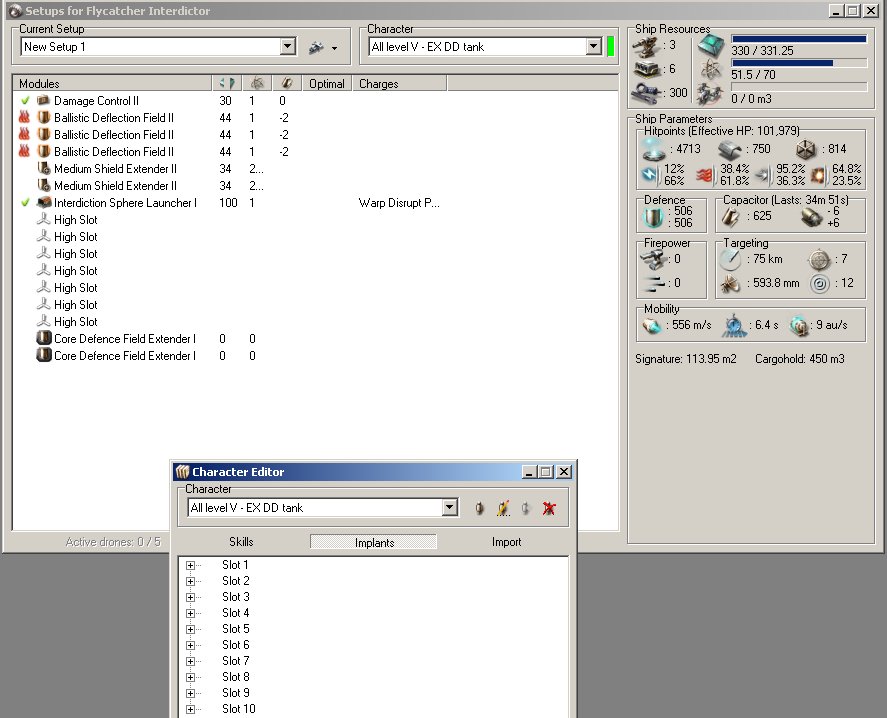Screen dimensions: 887x718
Task: Click the velocity icon showing 556 m/s
Action: (652, 325)
